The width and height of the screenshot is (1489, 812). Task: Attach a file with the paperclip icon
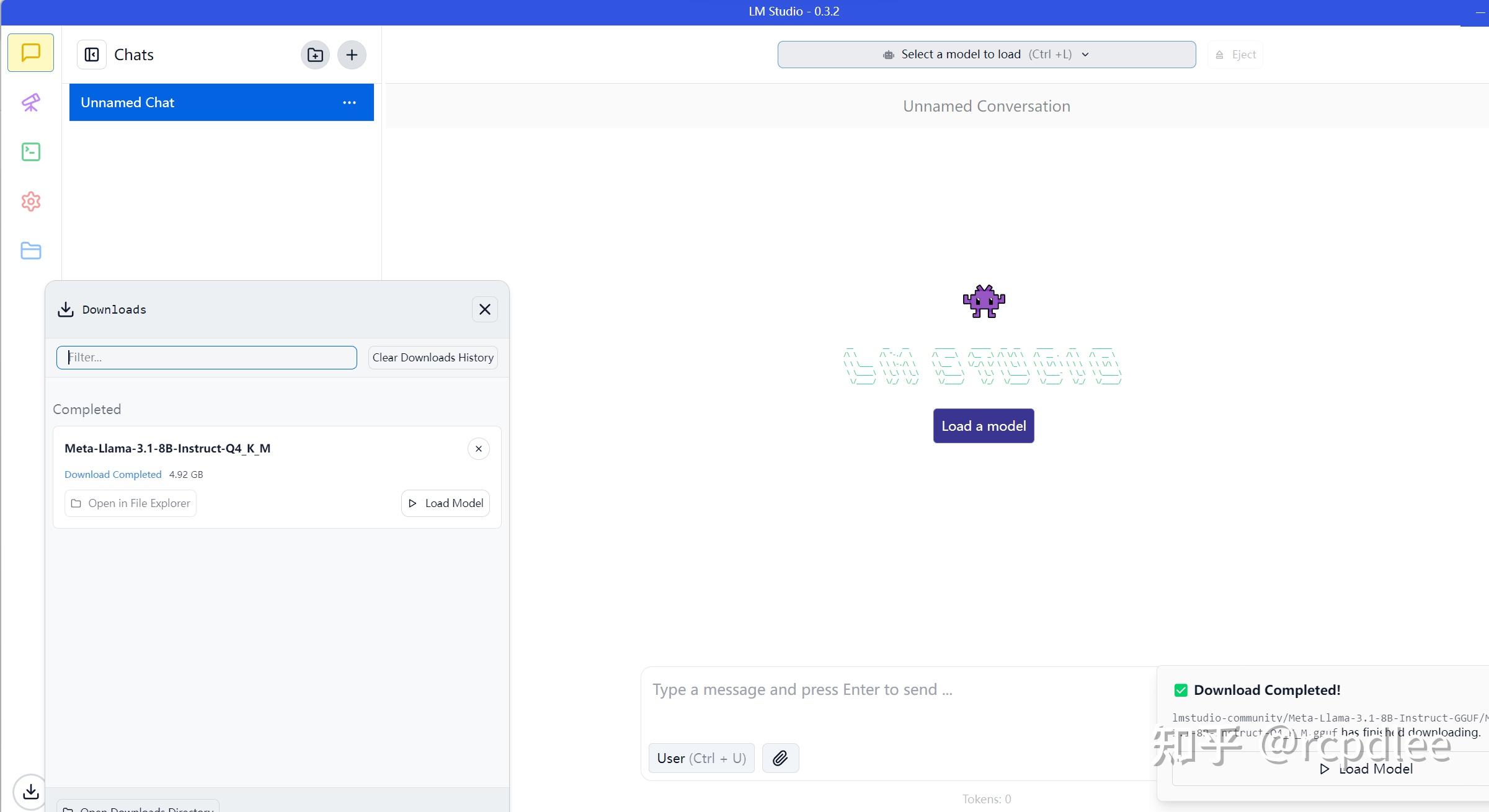(x=780, y=758)
